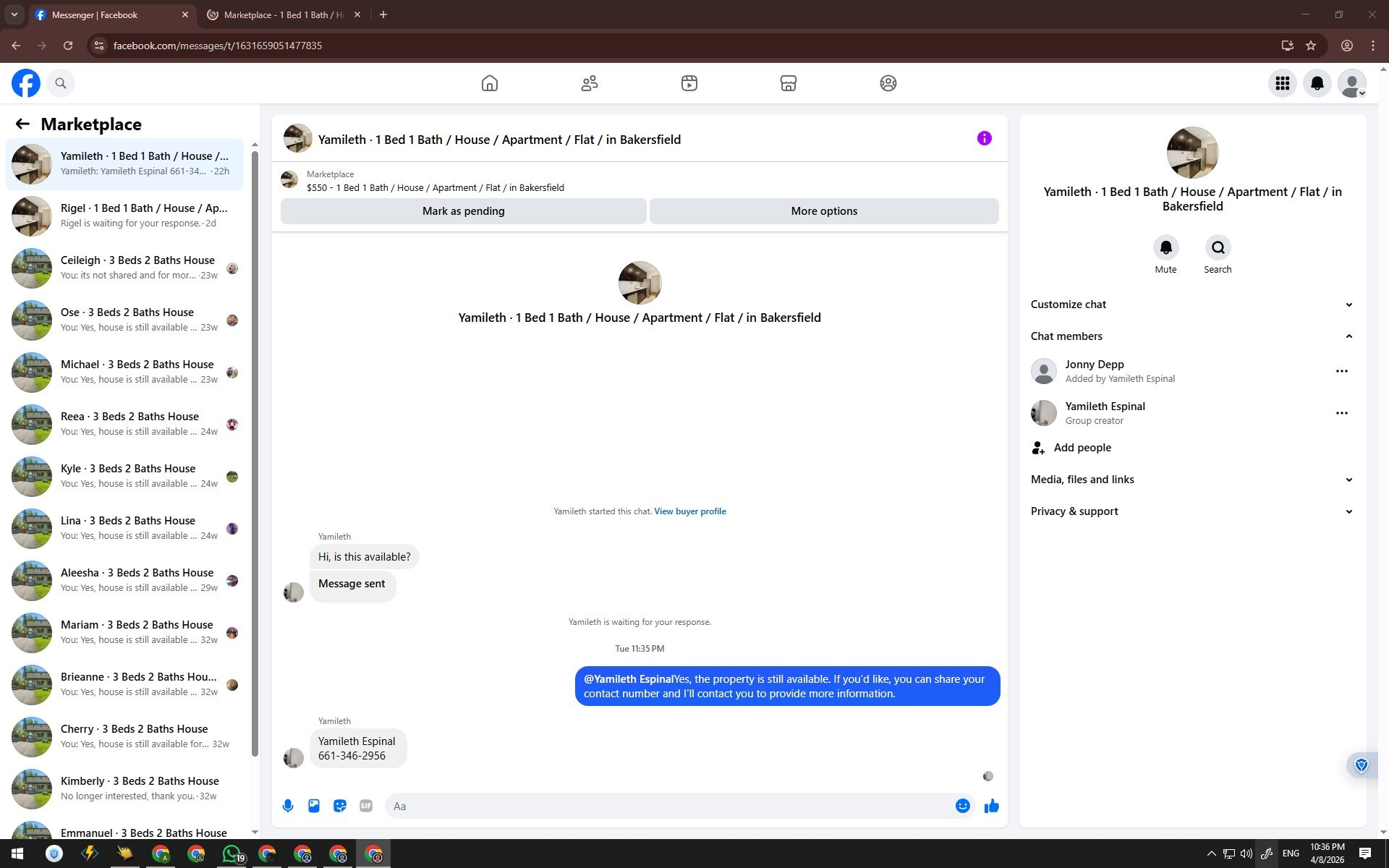Viewport: 1389px width, 868px height.
Task: Open the GIF picker icon
Action: [x=366, y=806]
